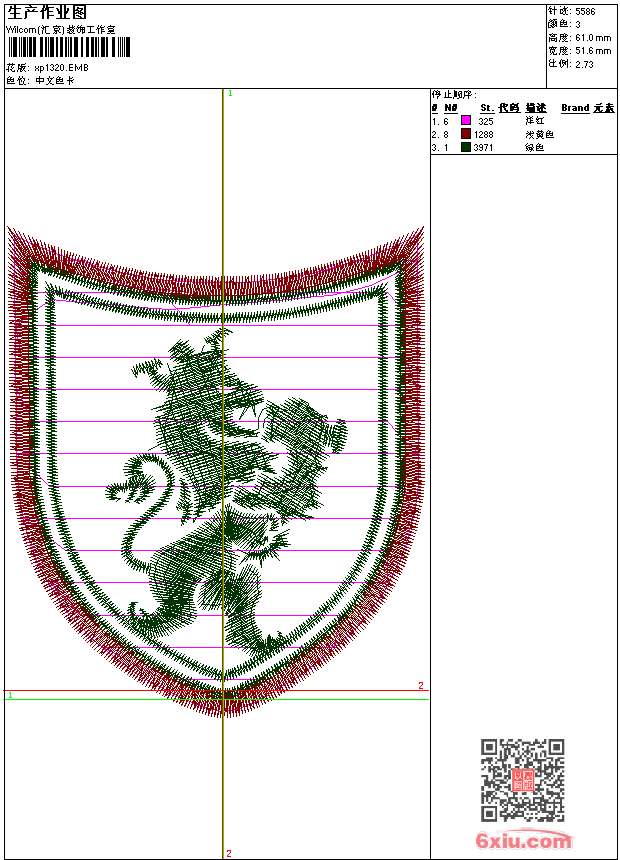The width and height of the screenshot is (620, 860).
Task: Click the stitch count 1288
Action: pos(483,134)
